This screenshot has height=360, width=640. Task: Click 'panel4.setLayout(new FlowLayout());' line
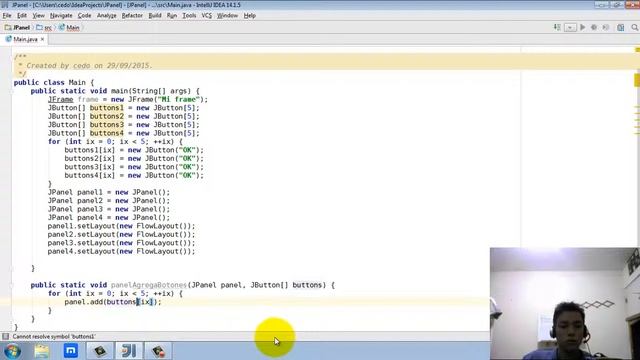[121, 251]
